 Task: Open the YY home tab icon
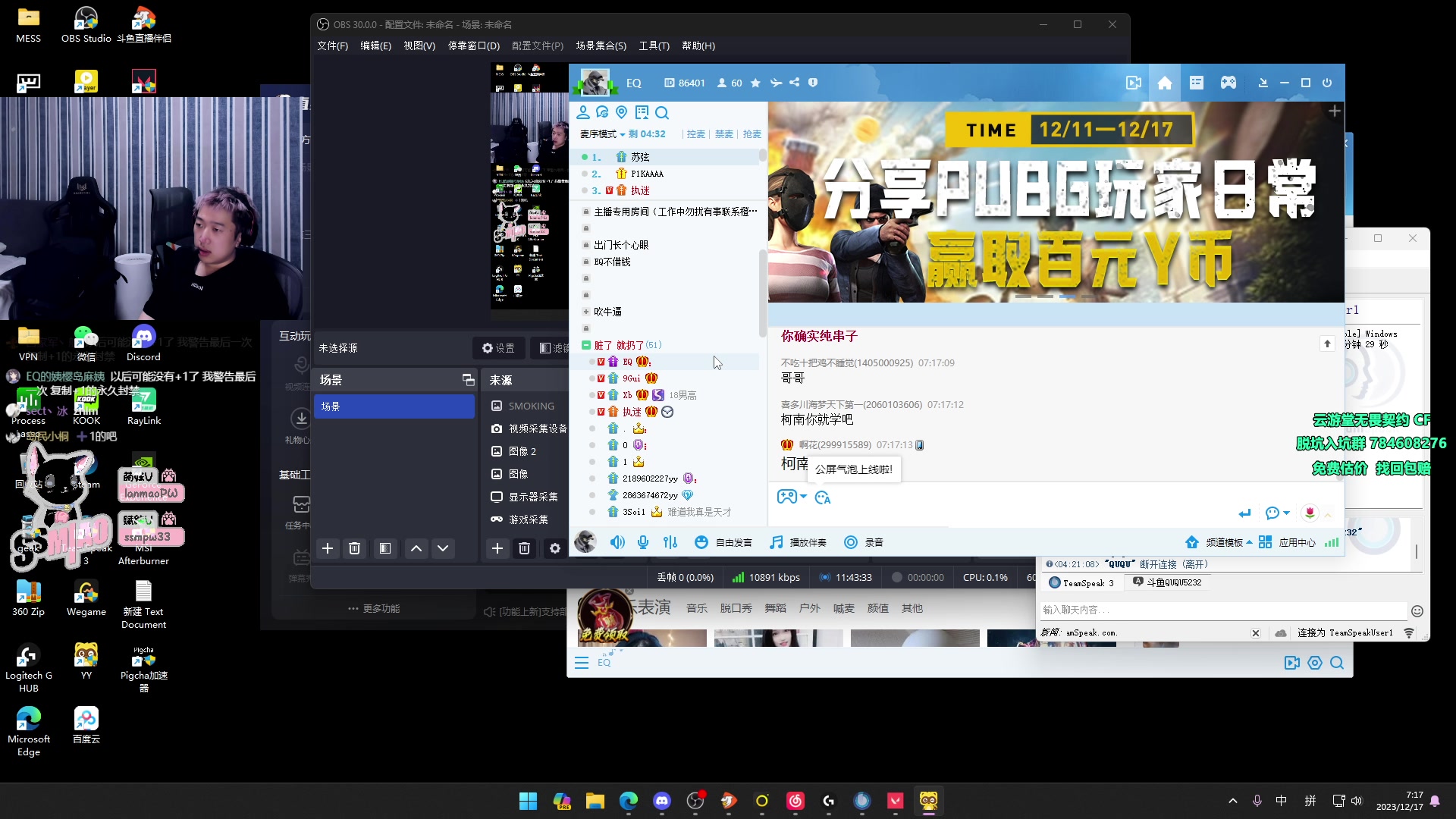[1165, 83]
